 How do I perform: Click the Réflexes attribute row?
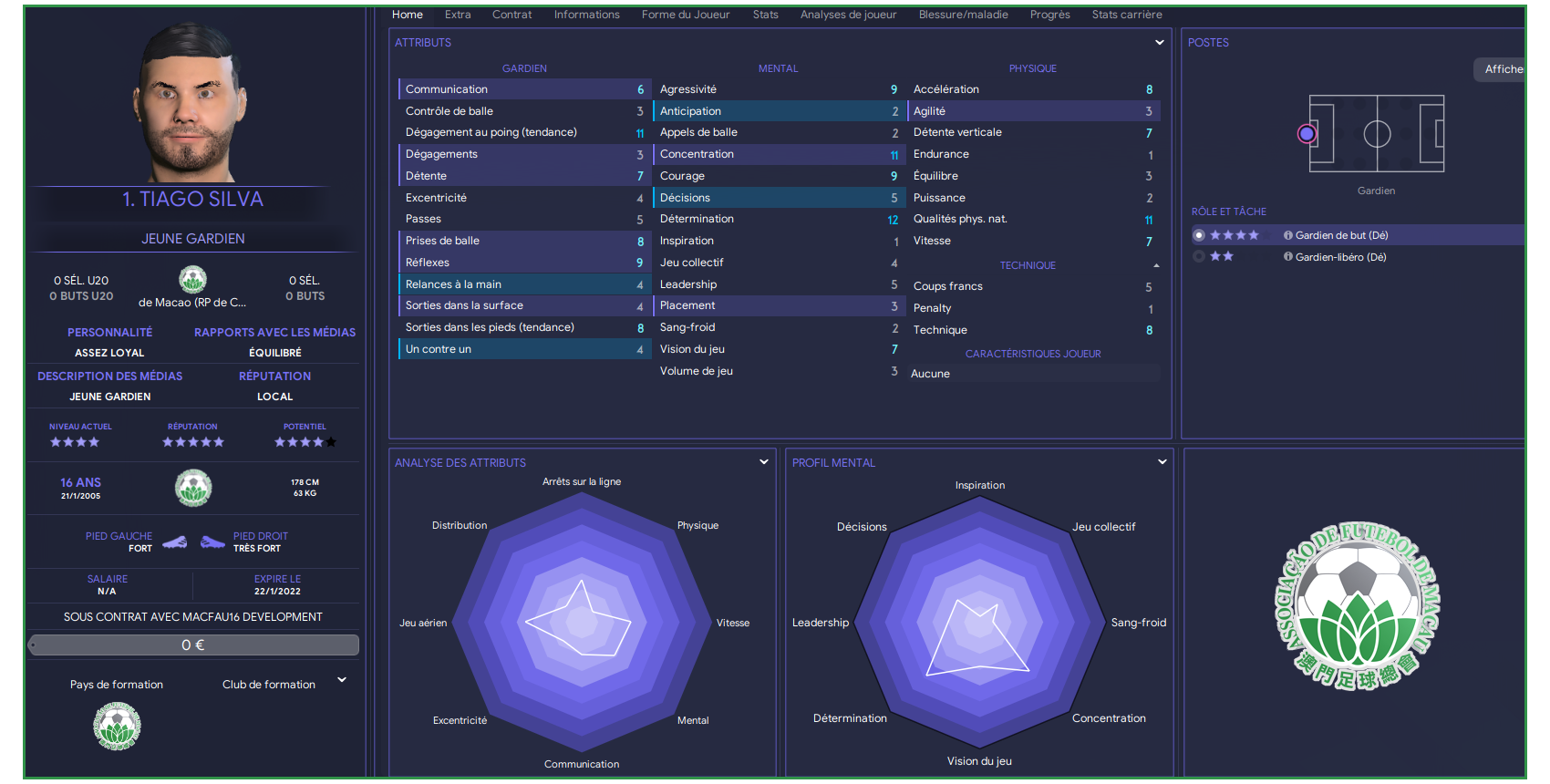click(524, 263)
